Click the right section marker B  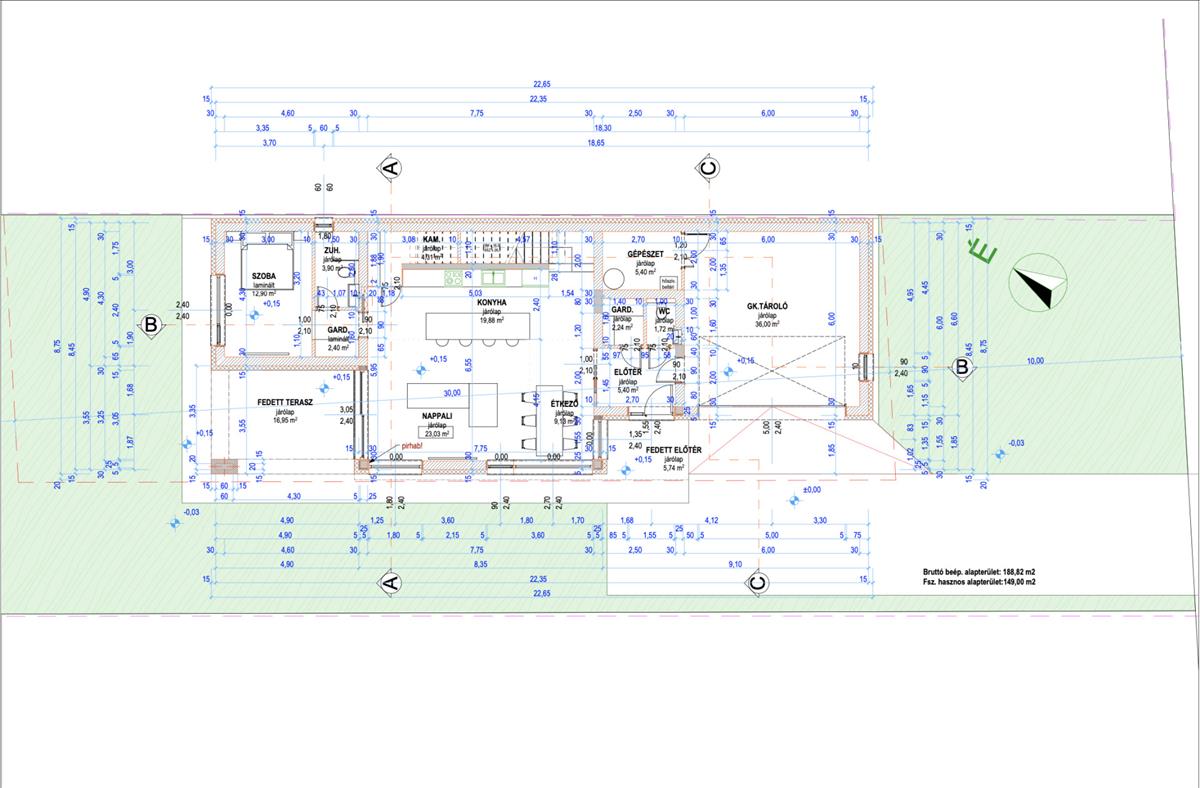[x=961, y=367]
